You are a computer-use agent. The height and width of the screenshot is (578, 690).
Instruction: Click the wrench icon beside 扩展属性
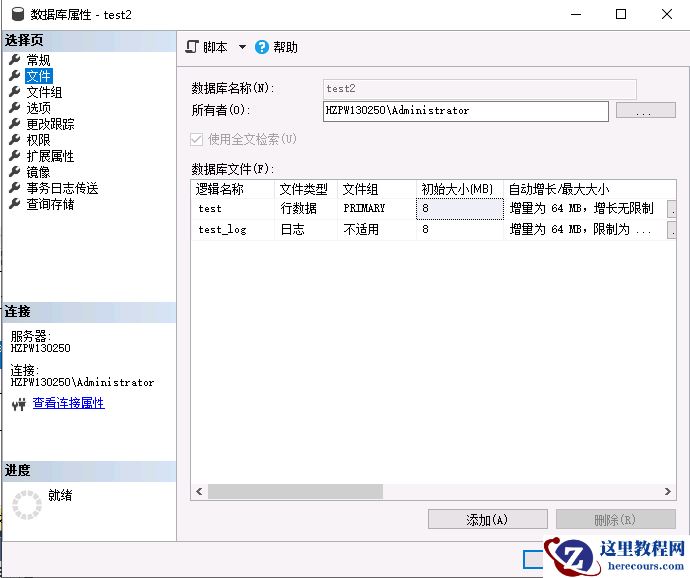(15, 155)
